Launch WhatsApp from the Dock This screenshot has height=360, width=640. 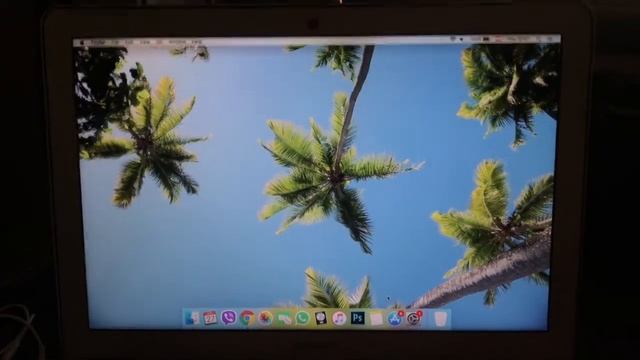pos(302,318)
